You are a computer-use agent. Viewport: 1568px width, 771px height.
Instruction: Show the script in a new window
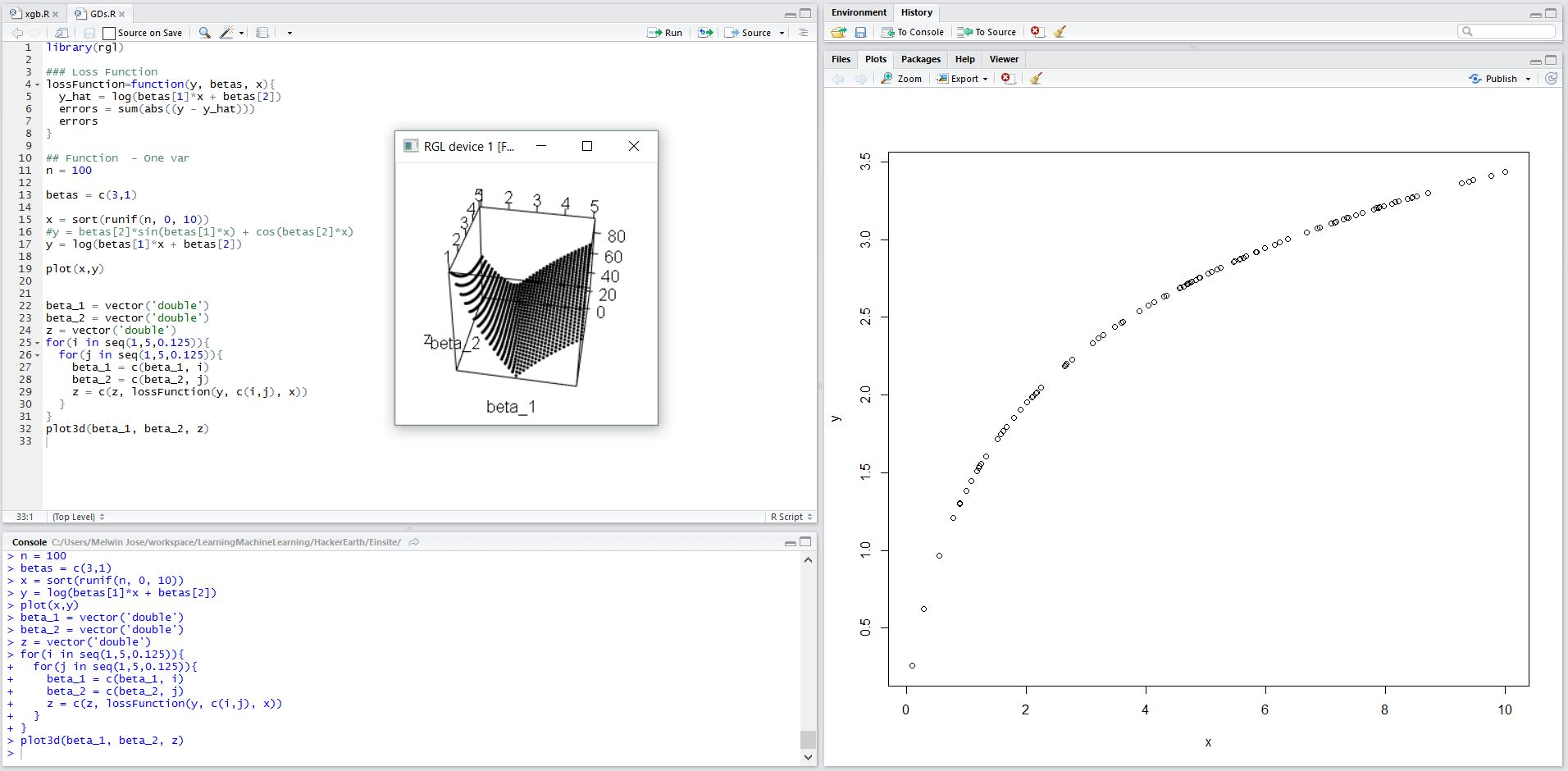click(62, 33)
